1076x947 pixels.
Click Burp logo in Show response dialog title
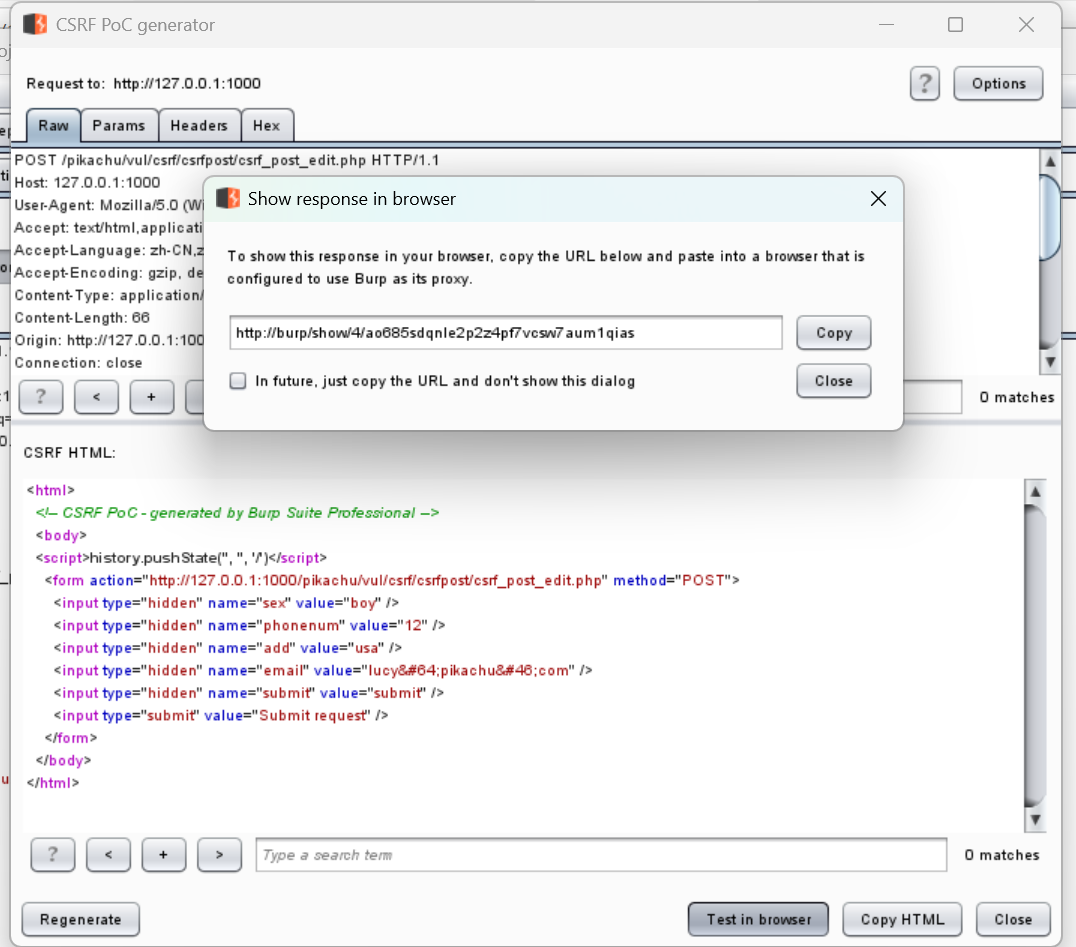[x=228, y=198]
